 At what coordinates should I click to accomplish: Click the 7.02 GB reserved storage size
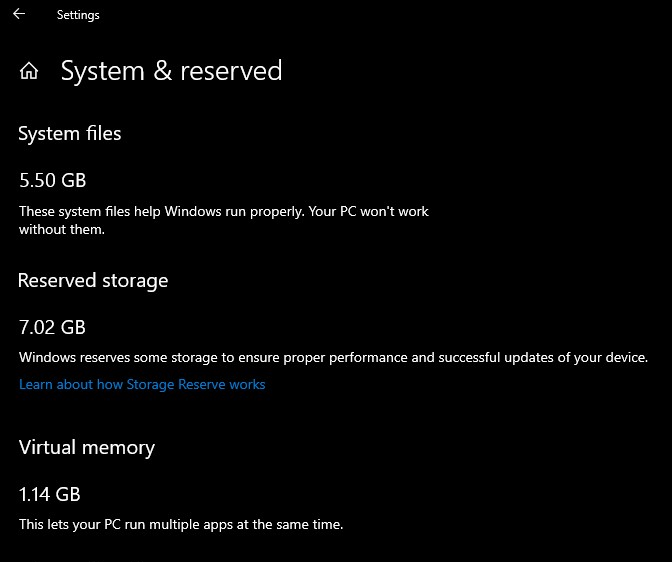coord(53,327)
